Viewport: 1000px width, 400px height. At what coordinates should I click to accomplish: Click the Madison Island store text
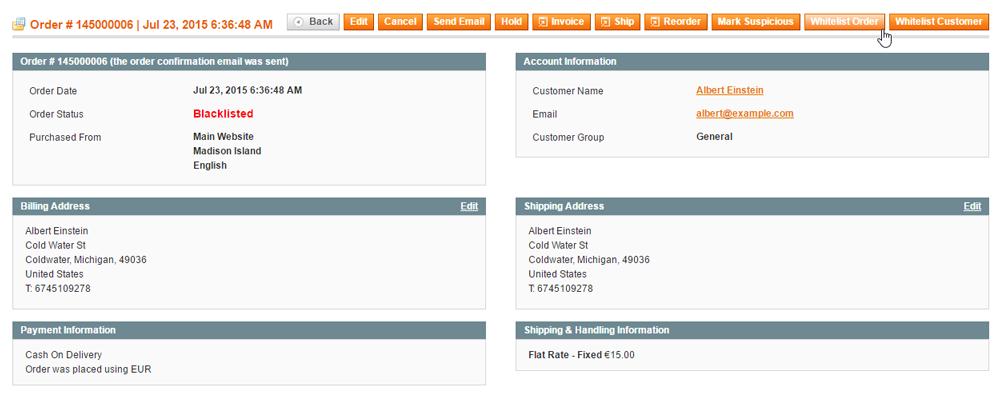click(227, 151)
